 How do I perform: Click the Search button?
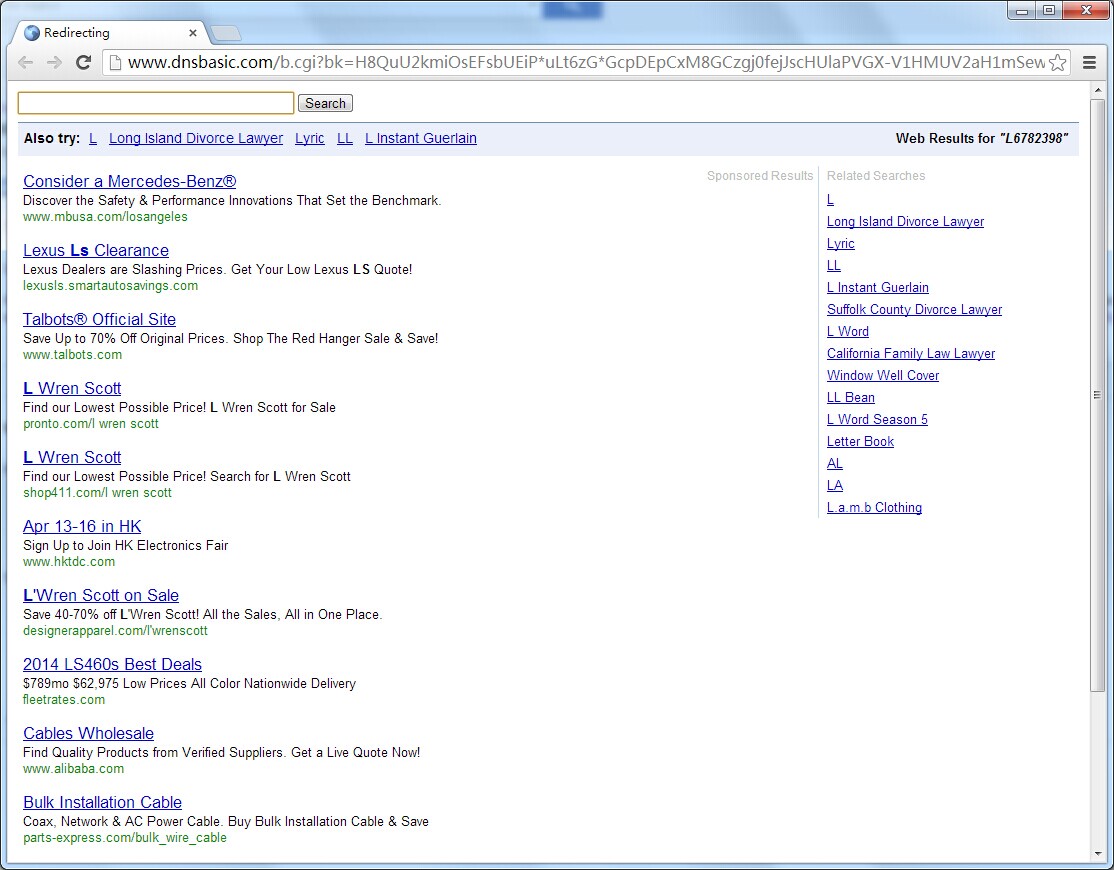325,103
